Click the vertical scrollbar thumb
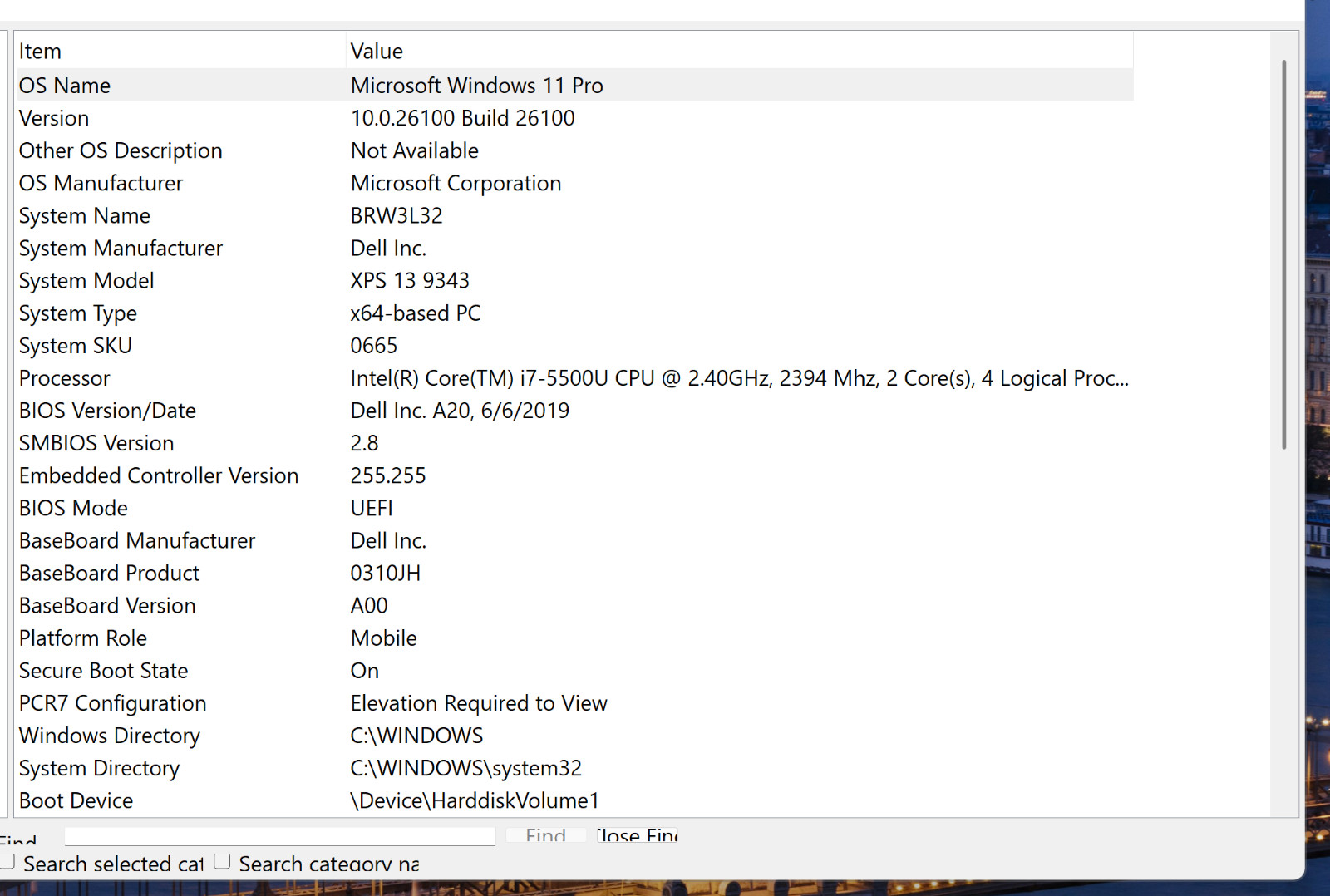This screenshot has height=896, width=1330. [x=1284, y=254]
